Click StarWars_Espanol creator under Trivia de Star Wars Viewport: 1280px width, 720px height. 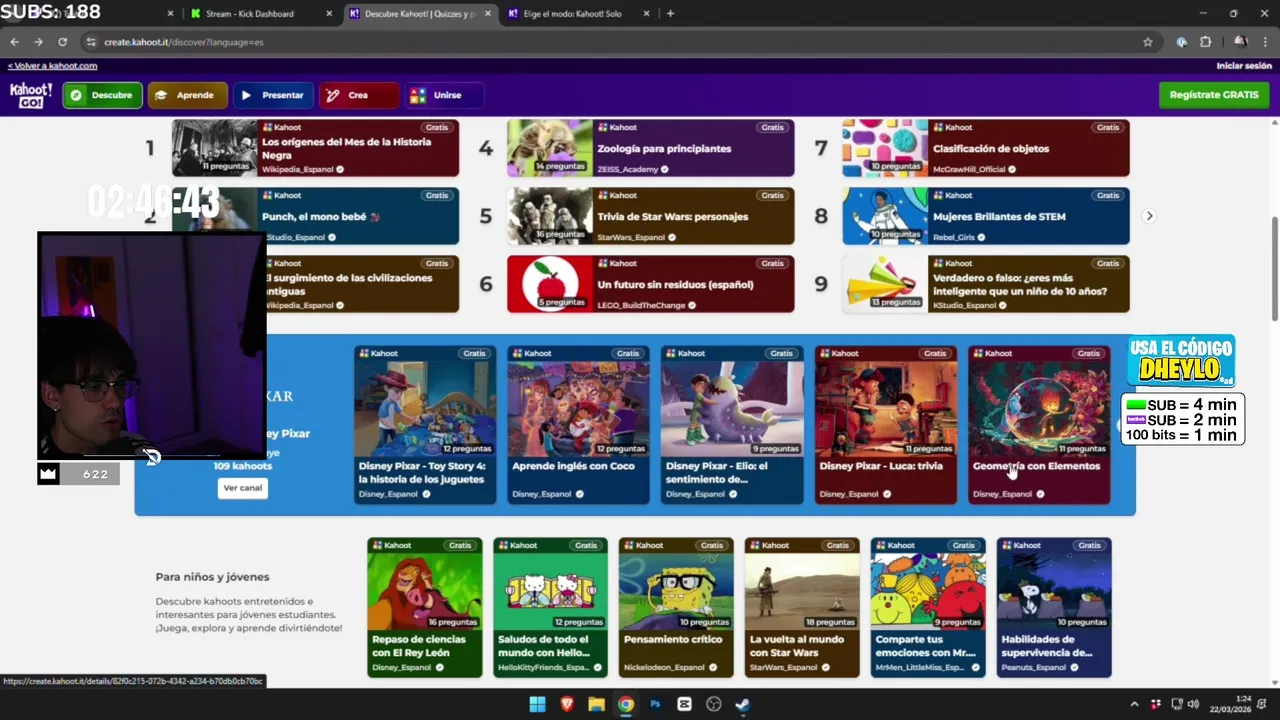click(631, 237)
